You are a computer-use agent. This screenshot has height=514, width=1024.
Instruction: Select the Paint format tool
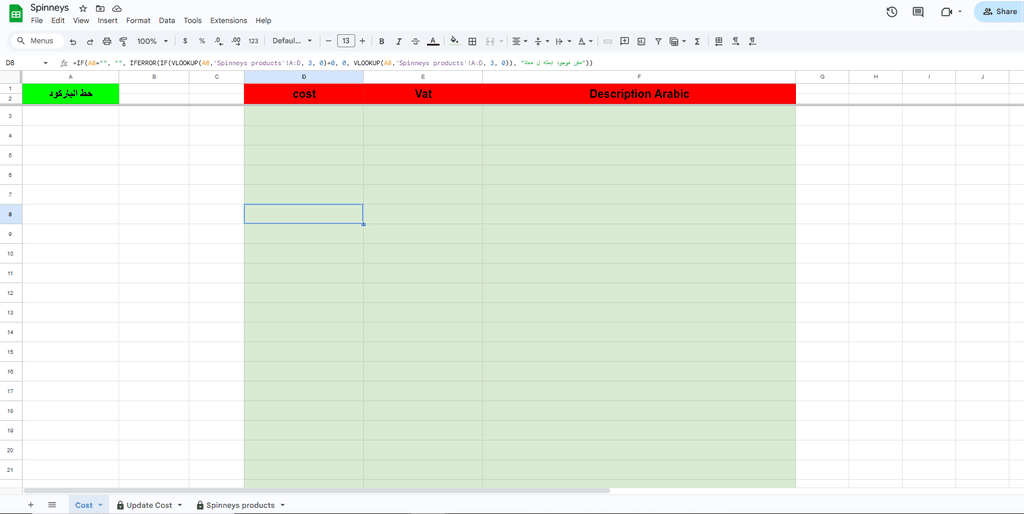(123, 41)
